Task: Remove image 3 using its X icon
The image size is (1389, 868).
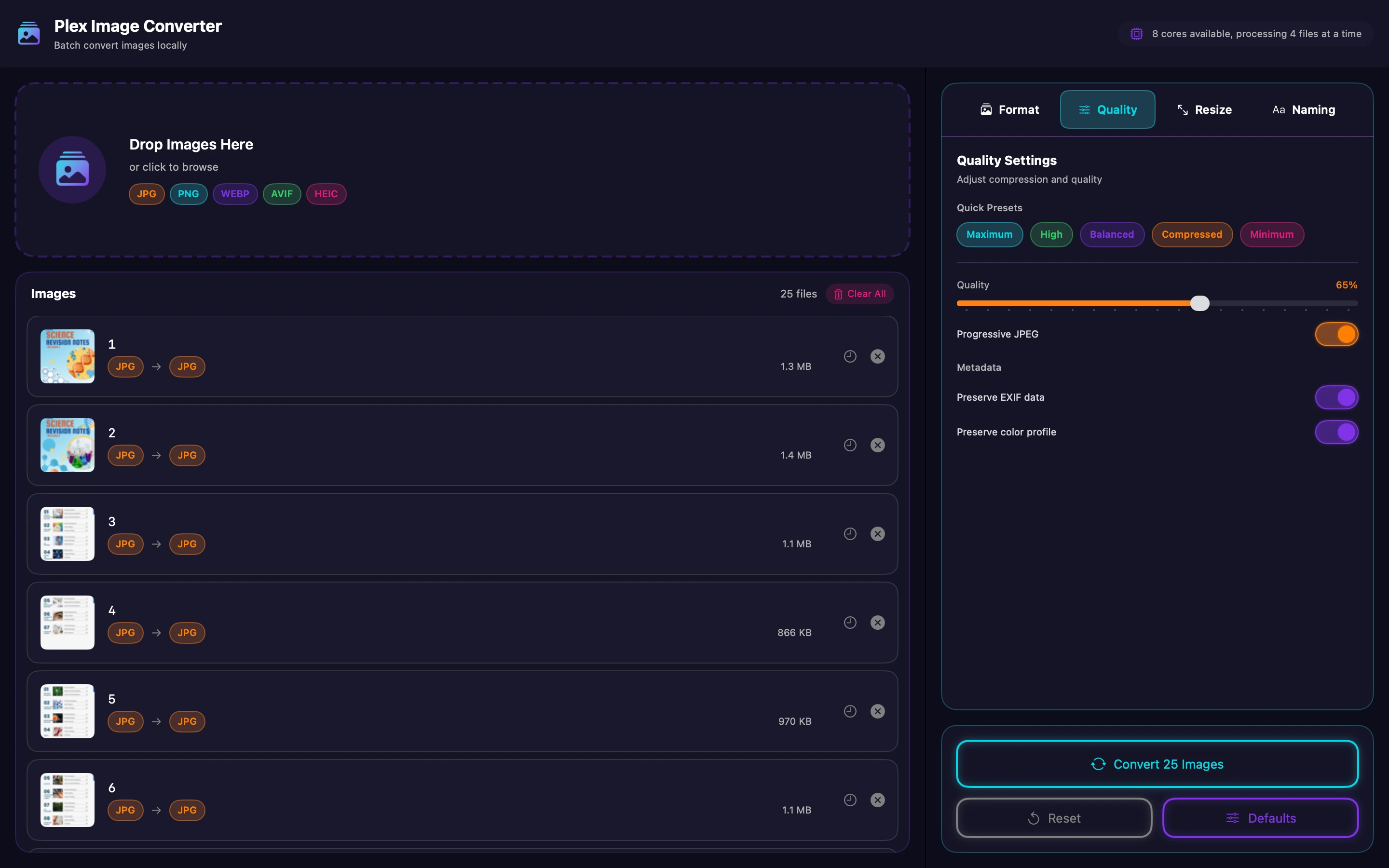Action: pos(878,534)
